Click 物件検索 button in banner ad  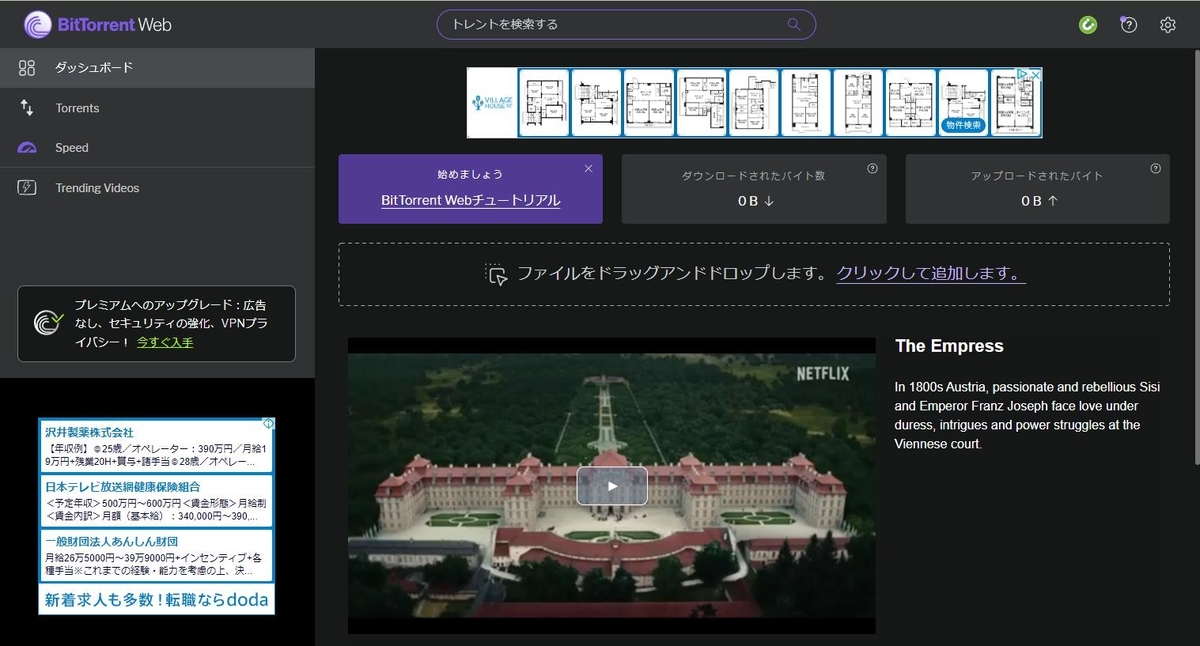(964, 125)
